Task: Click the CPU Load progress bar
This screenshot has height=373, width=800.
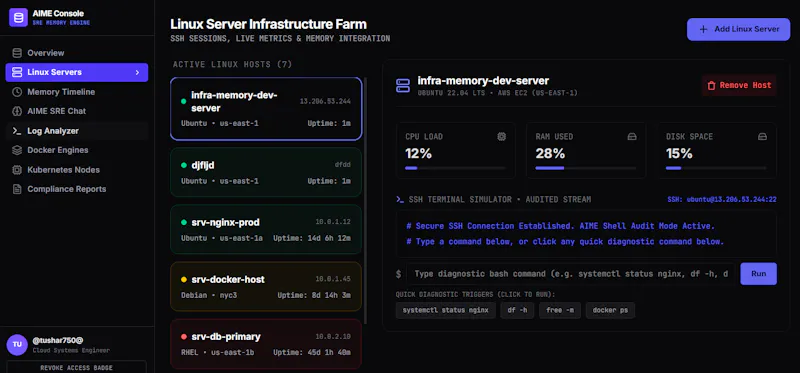Action: (x=455, y=168)
